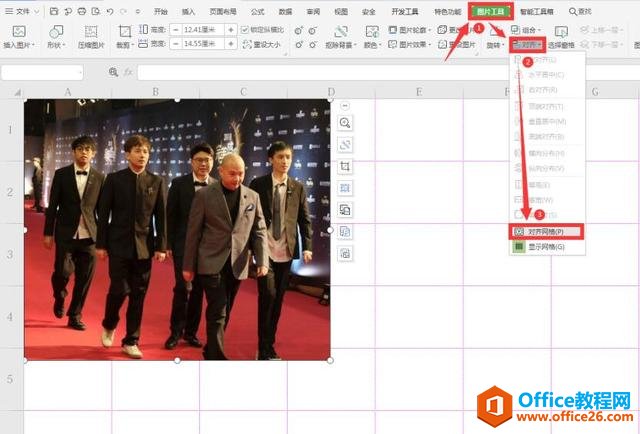Select column A header
640x434 pixels.
coord(67,92)
